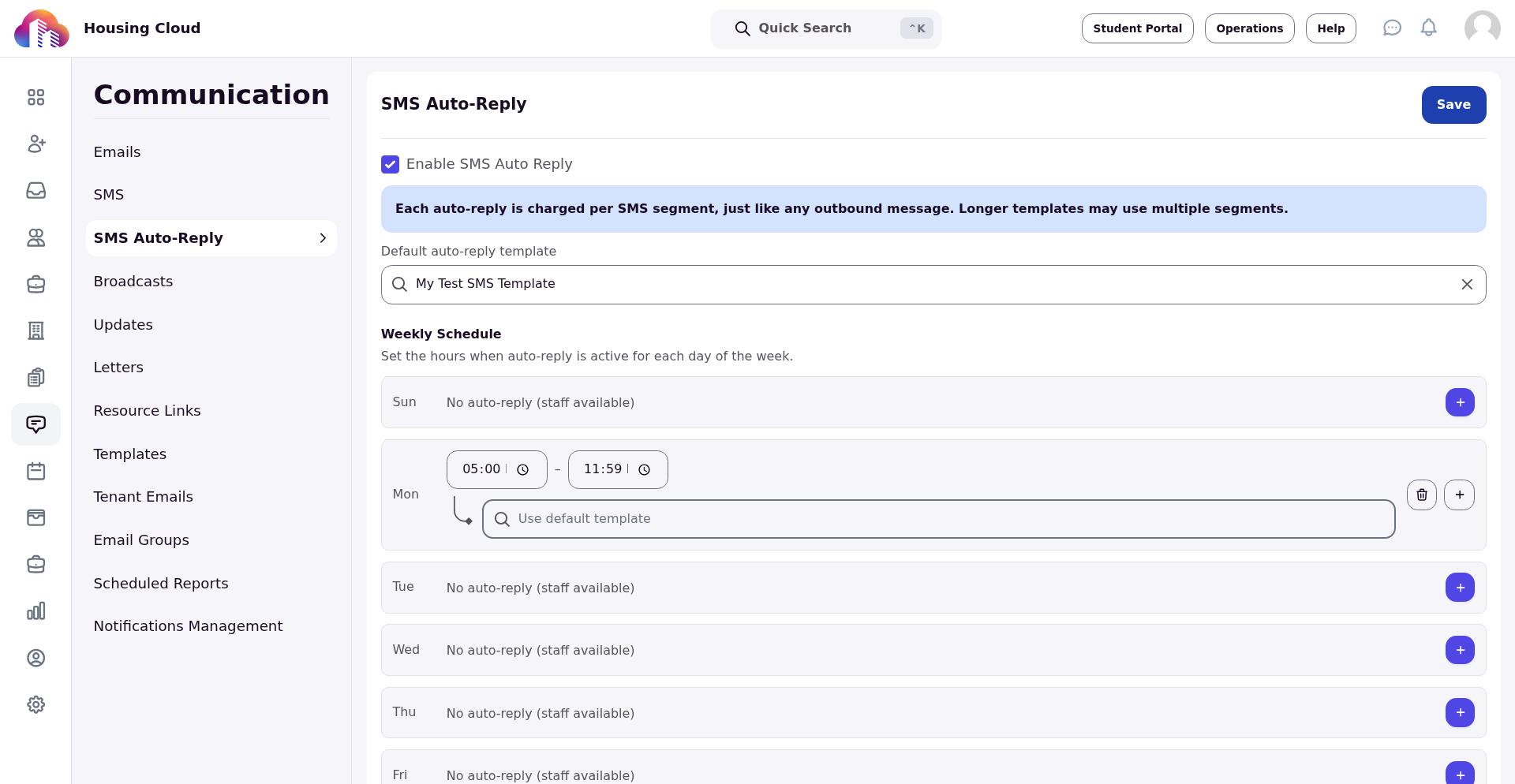Open the default auto-reply template dropdown
The height and width of the screenshot is (784, 1515).
[933, 285]
